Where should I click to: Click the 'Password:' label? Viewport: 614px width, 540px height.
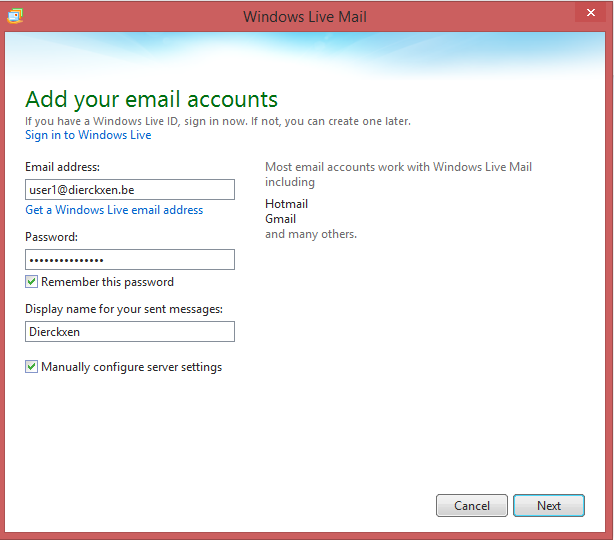pos(51,237)
